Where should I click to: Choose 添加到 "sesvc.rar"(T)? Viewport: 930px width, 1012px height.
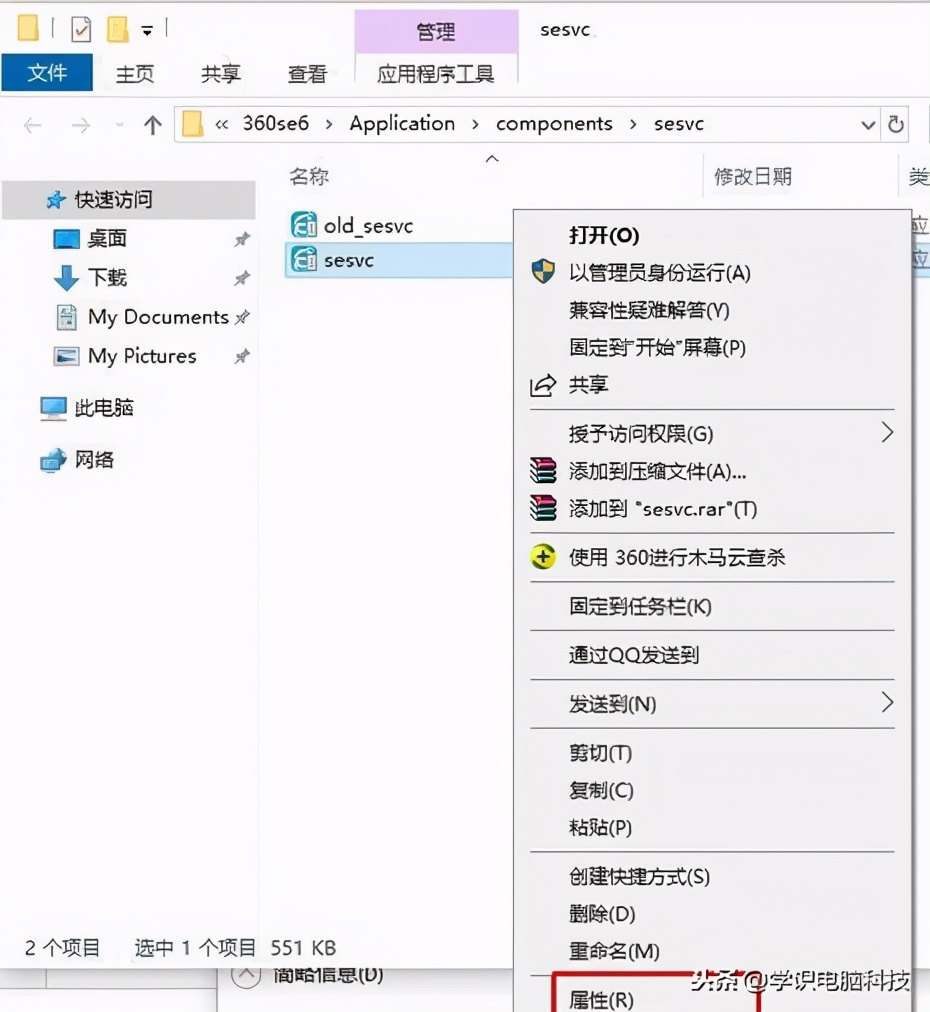(663, 509)
